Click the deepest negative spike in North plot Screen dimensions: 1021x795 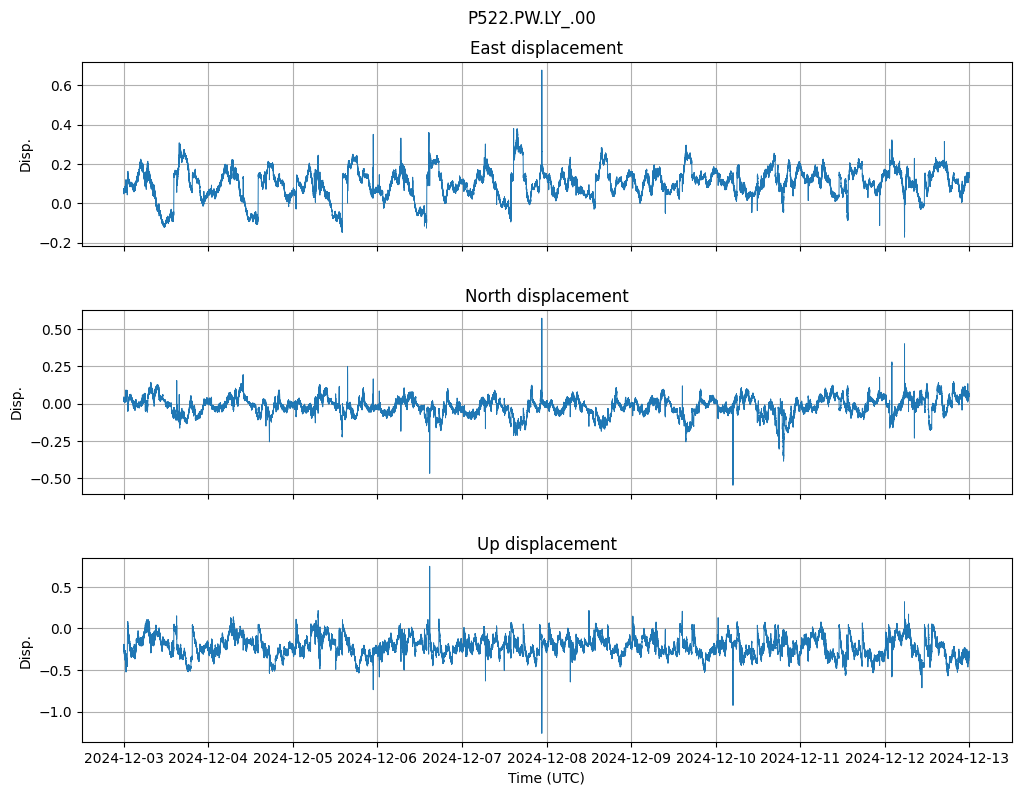[733, 485]
